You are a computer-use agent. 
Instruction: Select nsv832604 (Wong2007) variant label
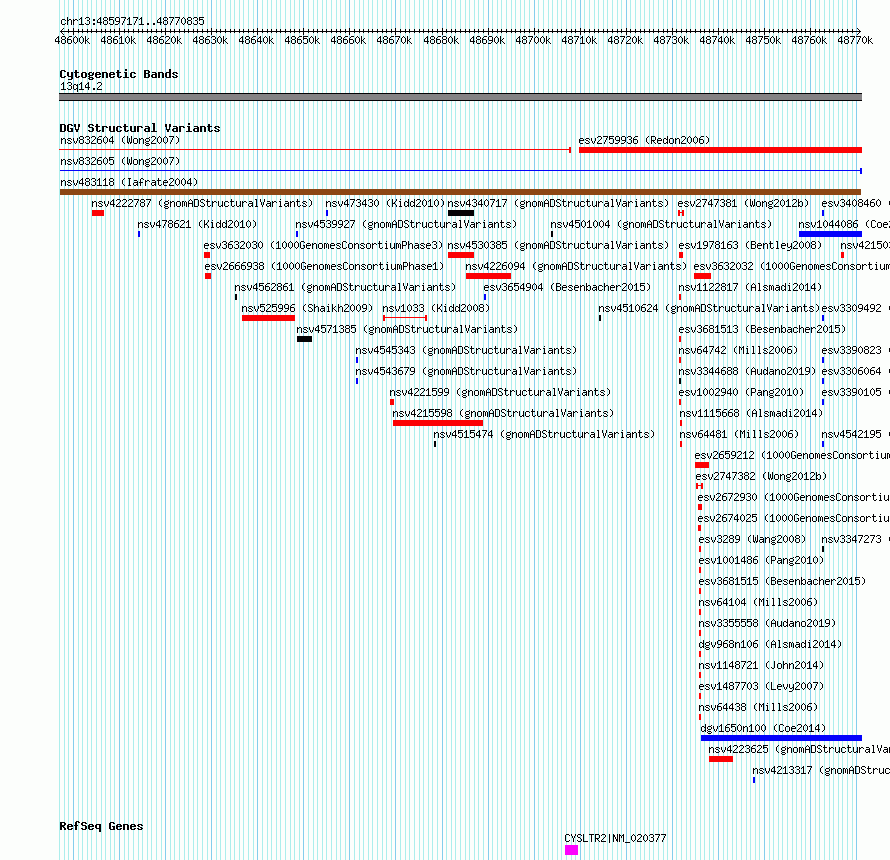point(120,140)
